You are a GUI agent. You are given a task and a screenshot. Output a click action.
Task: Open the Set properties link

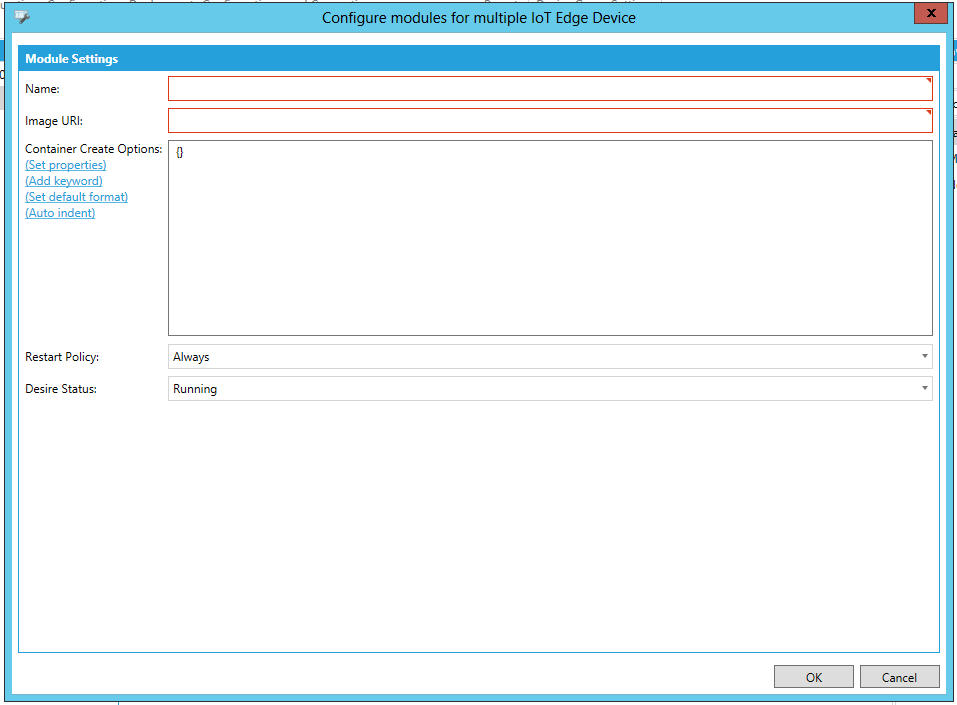pos(66,165)
